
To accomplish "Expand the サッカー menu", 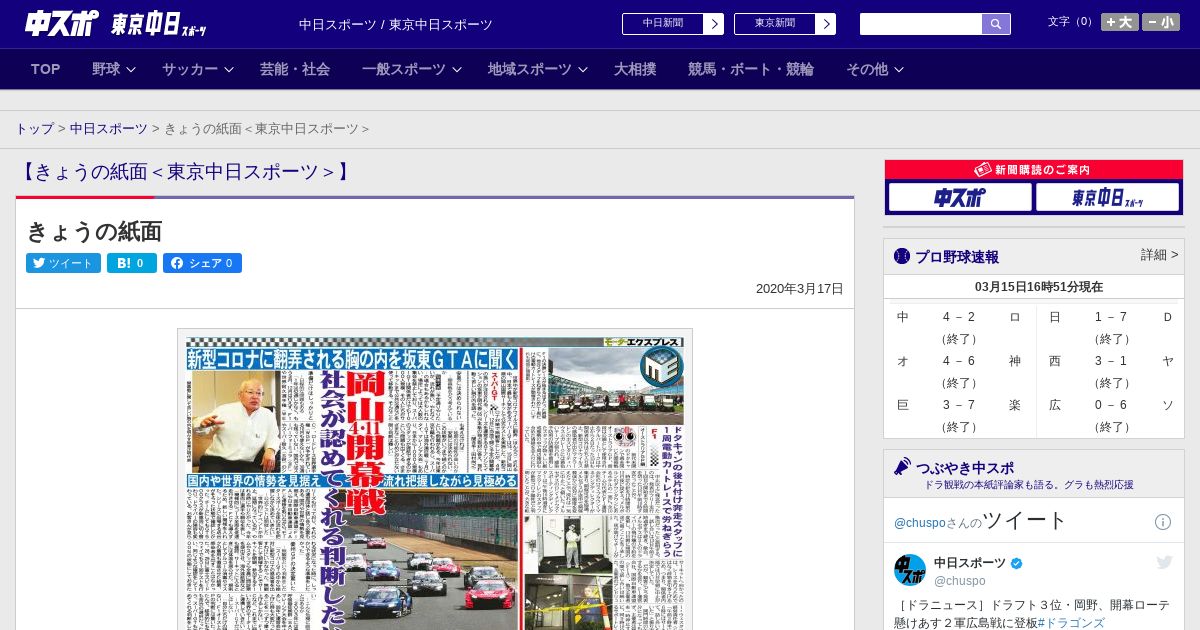I will tap(198, 69).
